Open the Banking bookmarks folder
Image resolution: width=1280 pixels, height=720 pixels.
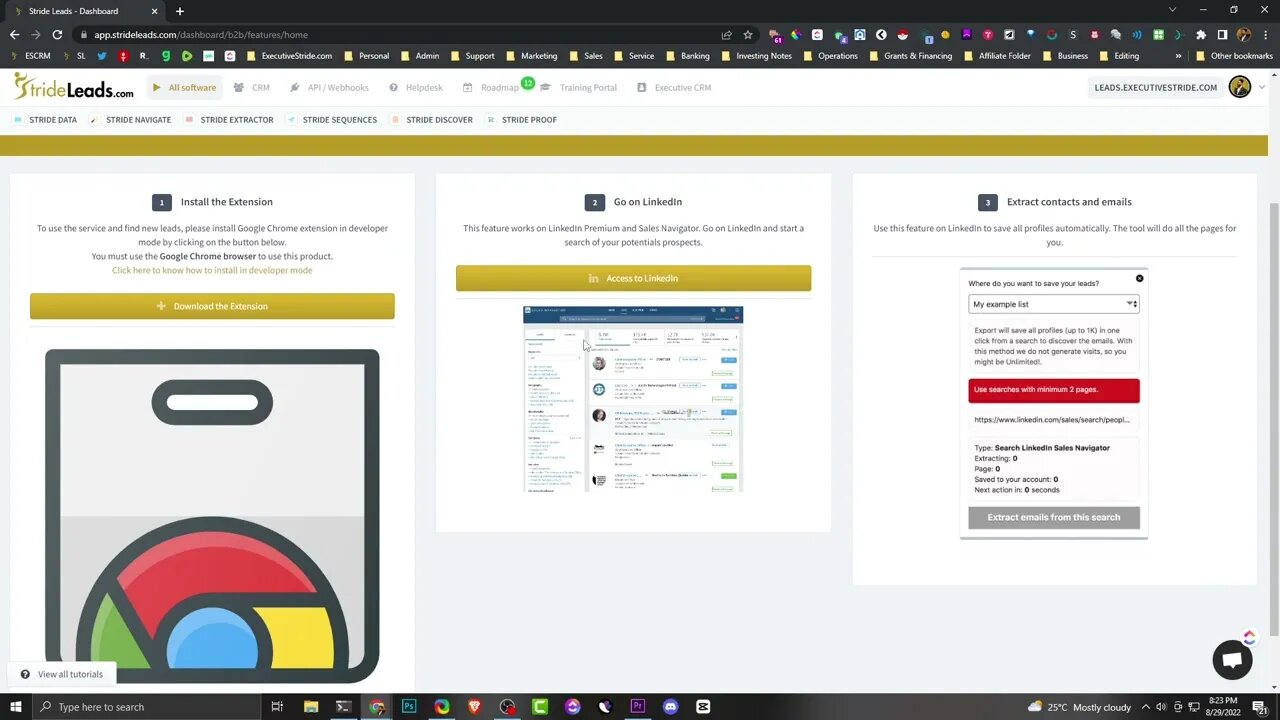[x=687, y=56]
